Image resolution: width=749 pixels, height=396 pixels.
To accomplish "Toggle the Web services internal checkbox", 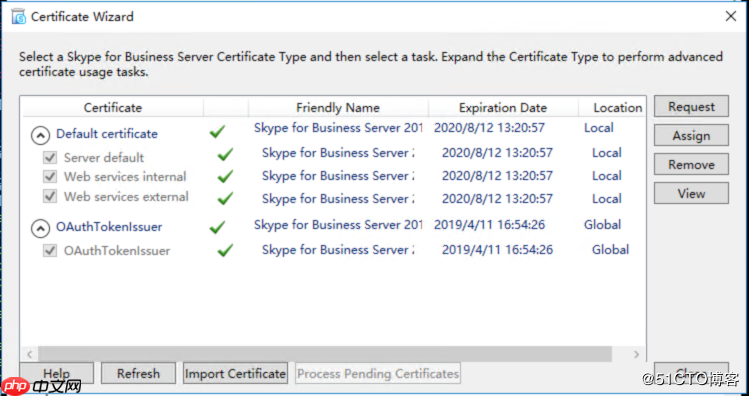I will (50, 176).
